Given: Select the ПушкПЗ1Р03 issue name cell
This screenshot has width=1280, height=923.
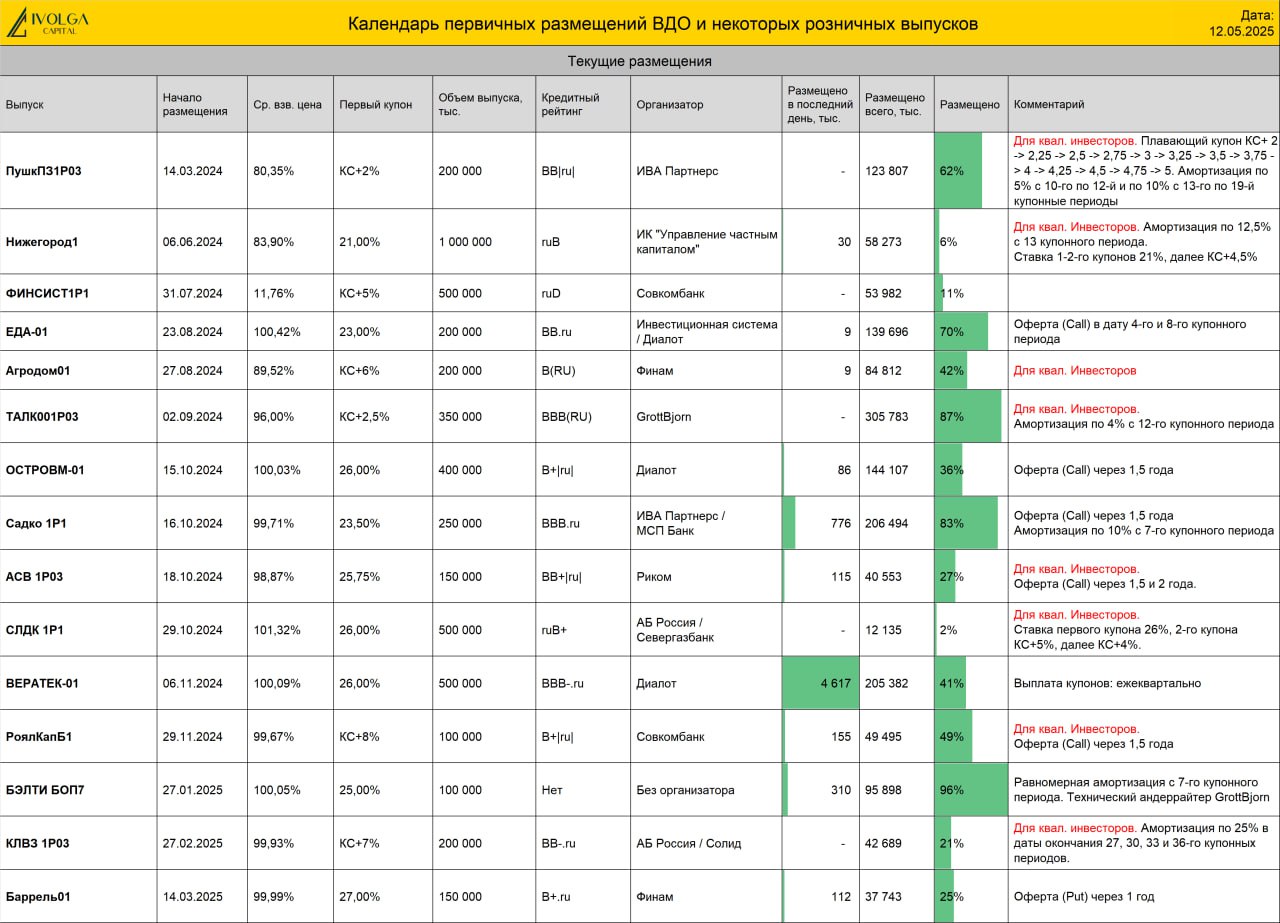Looking at the screenshot, I should (78, 171).
